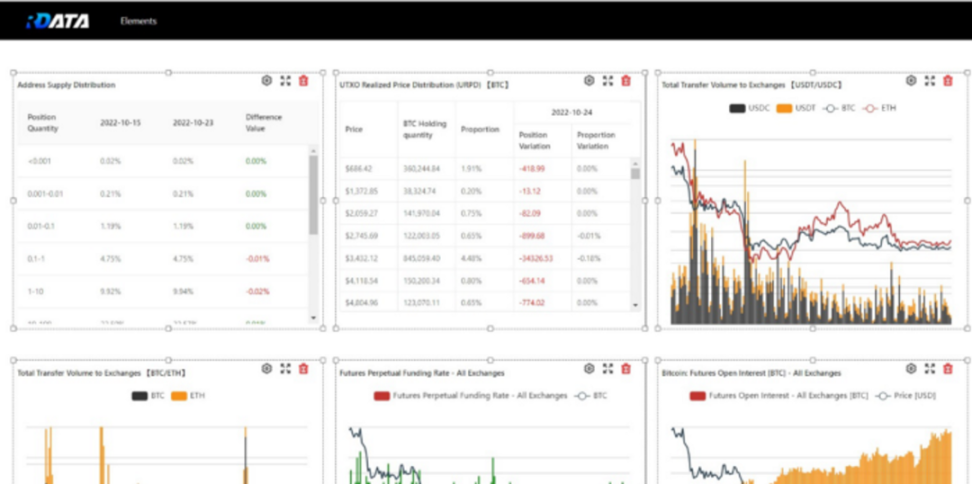Click the BTC Holding quantity column header
Image resolution: width=972 pixels, height=484 pixels.
point(418,129)
